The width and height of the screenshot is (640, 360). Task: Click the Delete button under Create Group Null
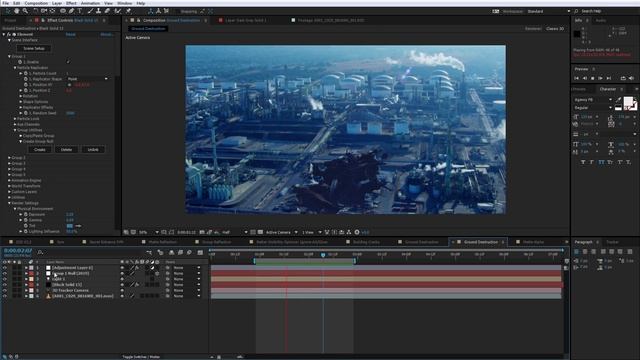pyautogui.click(x=66, y=150)
